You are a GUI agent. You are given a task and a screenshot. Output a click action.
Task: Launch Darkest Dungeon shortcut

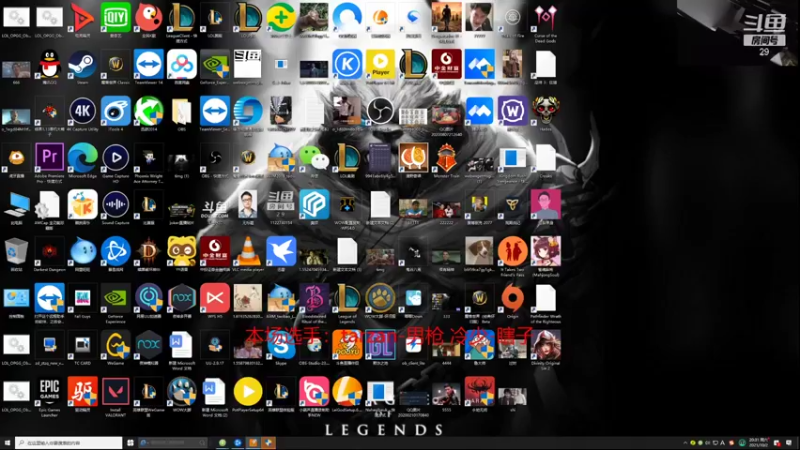[49, 252]
